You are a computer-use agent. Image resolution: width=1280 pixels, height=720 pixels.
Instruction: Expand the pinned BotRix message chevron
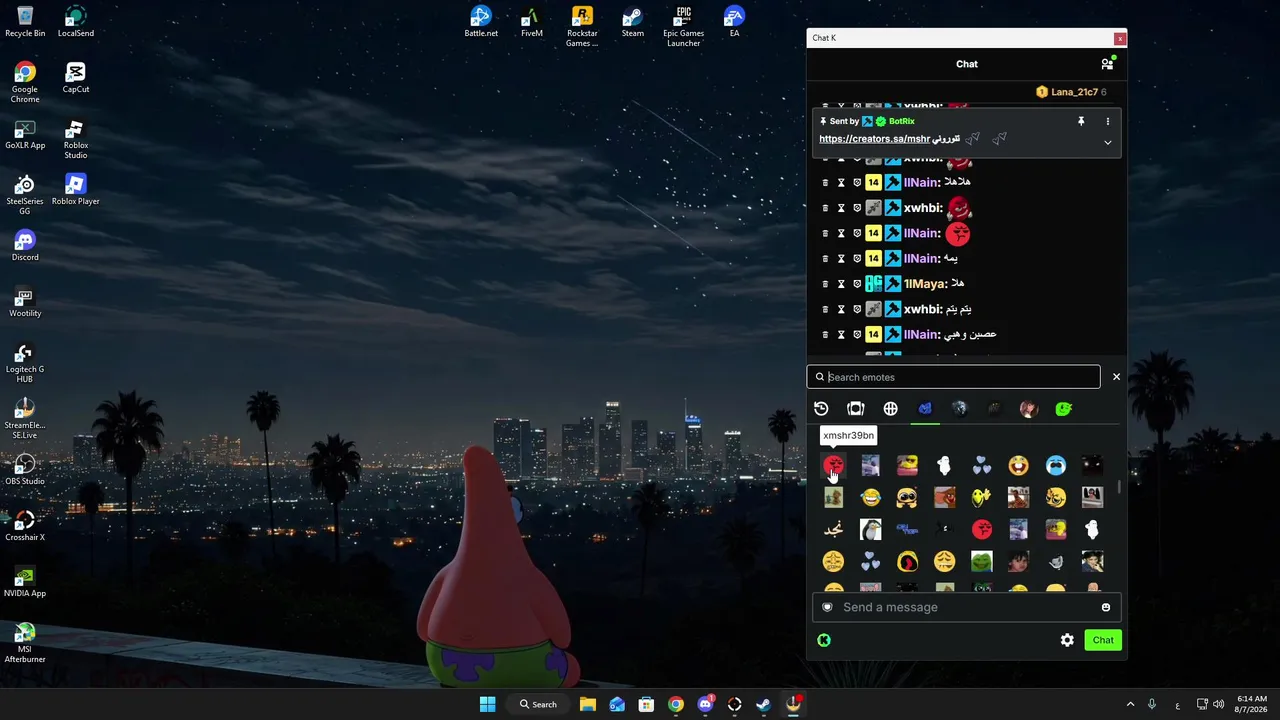click(1107, 143)
